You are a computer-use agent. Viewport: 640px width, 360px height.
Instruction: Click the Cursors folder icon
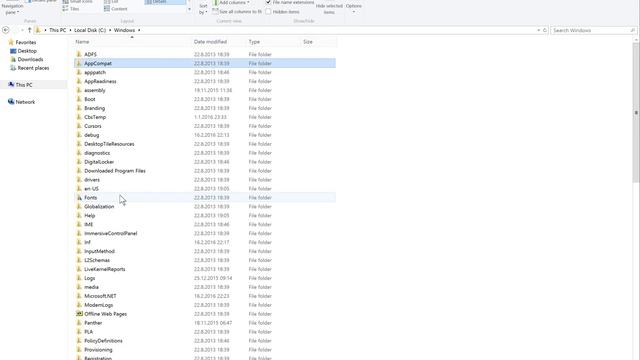pyautogui.click(x=79, y=126)
